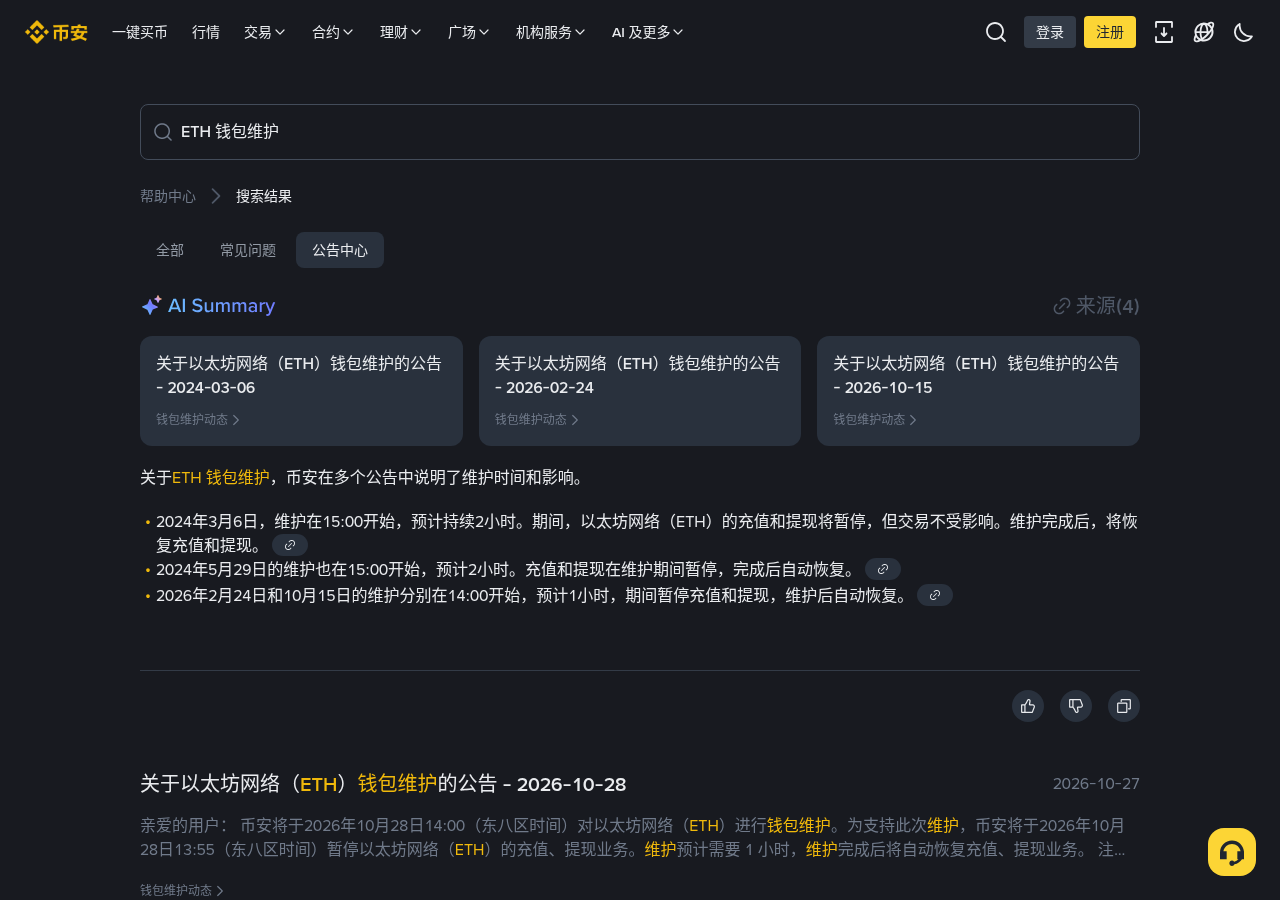The height and width of the screenshot is (900, 1280).
Task: Open 钱包维护动态 in the 2024-03-06 card
Action: 198,420
